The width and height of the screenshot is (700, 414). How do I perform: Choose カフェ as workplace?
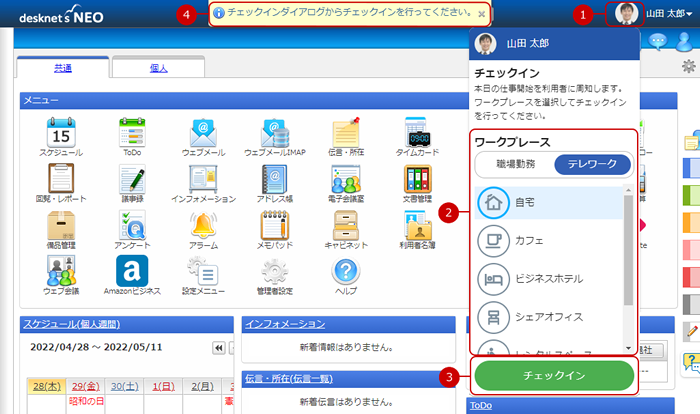549,241
